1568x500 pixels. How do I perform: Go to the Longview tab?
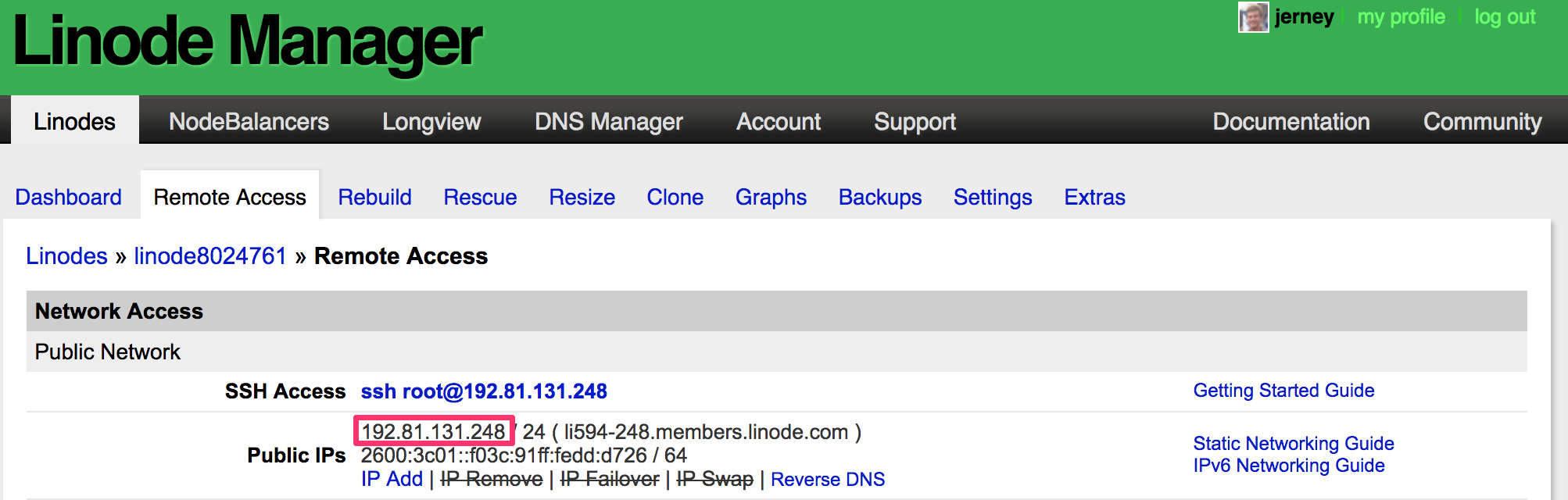point(431,121)
